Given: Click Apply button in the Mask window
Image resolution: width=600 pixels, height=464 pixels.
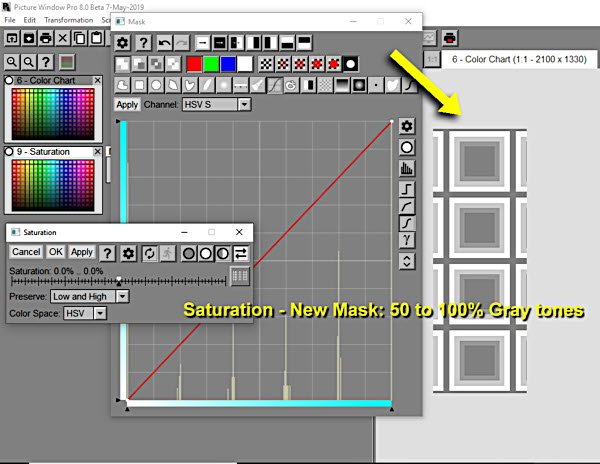Looking at the screenshot, I should [x=127, y=104].
